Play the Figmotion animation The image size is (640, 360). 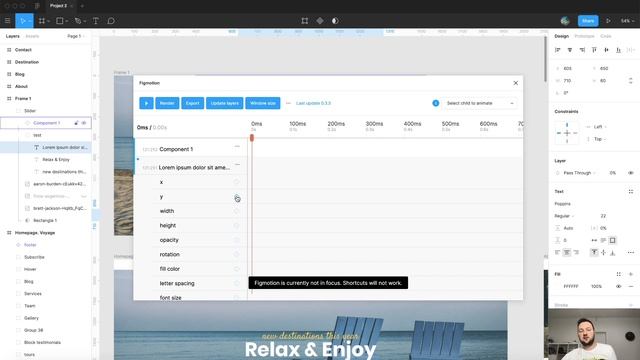point(146,103)
